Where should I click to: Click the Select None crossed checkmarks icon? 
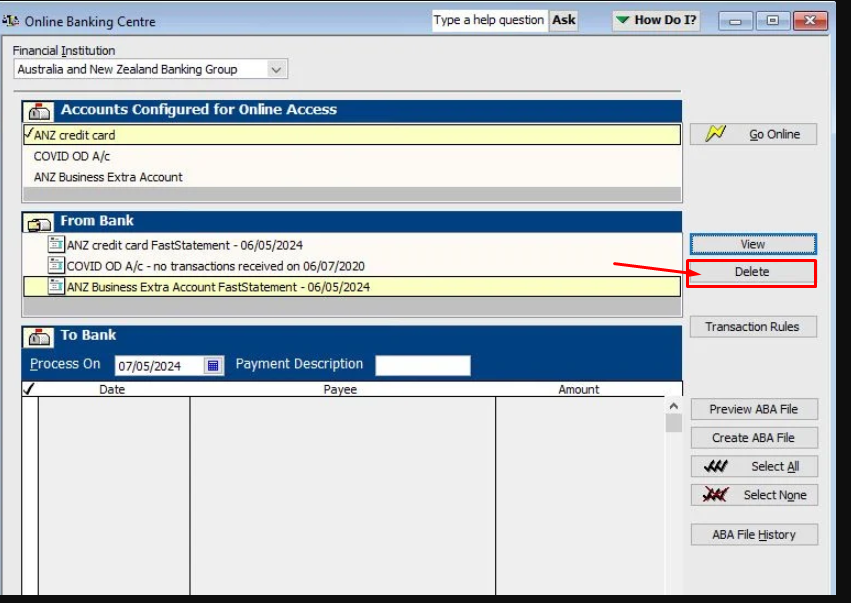[715, 494]
